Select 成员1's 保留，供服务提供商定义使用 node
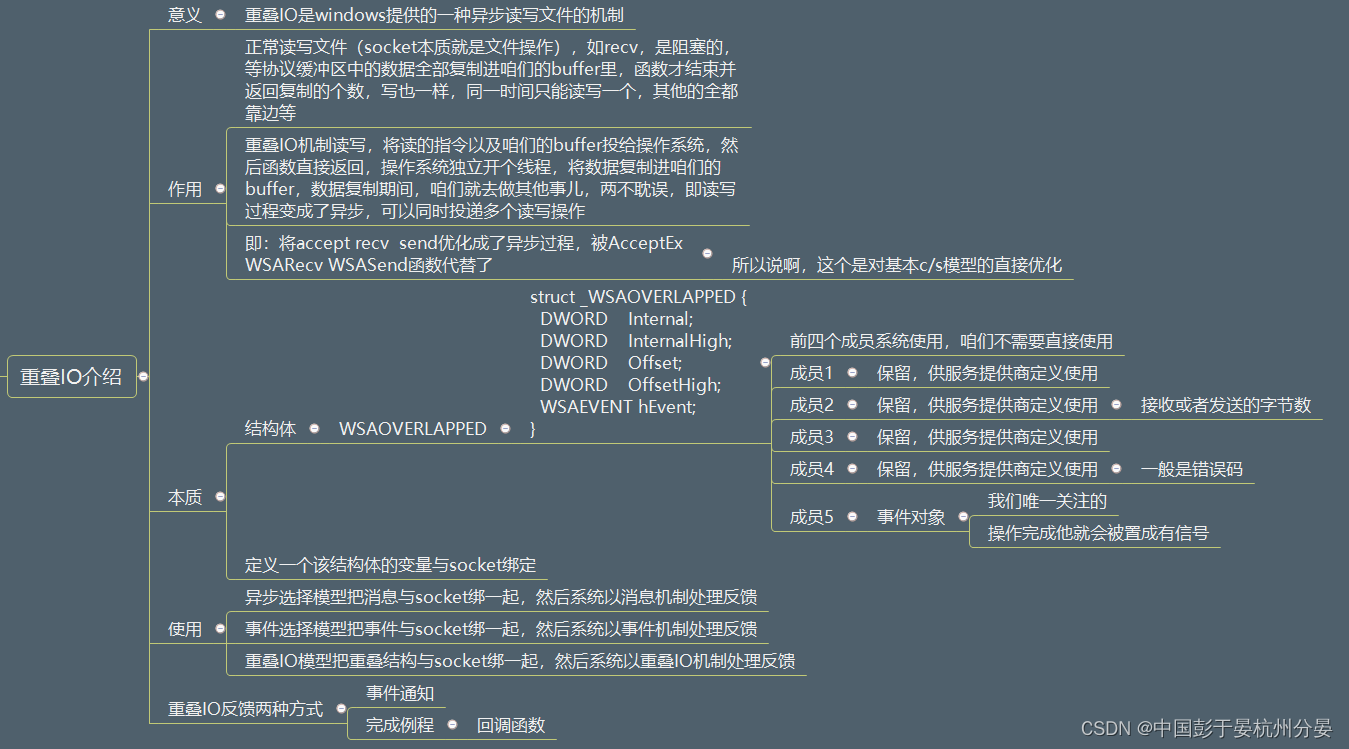Image resolution: width=1349 pixels, height=749 pixels. tap(987, 373)
